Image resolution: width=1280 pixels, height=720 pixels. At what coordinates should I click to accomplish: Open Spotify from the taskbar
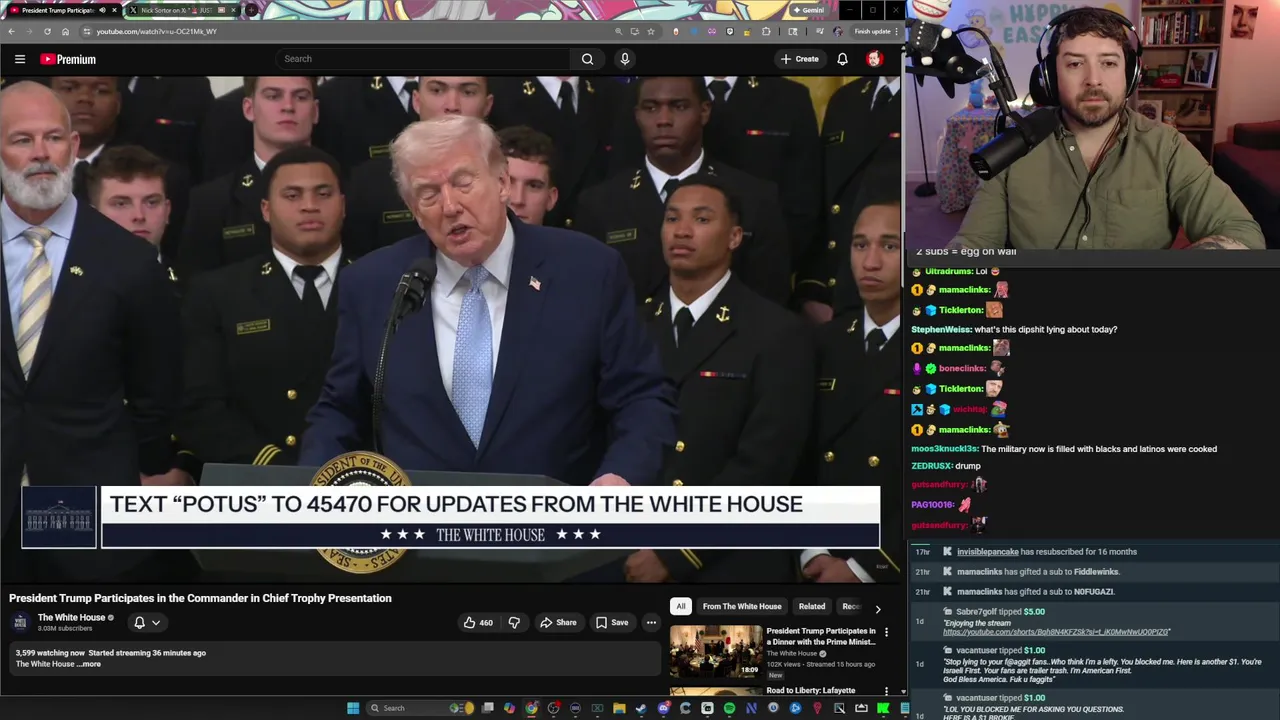click(x=729, y=708)
